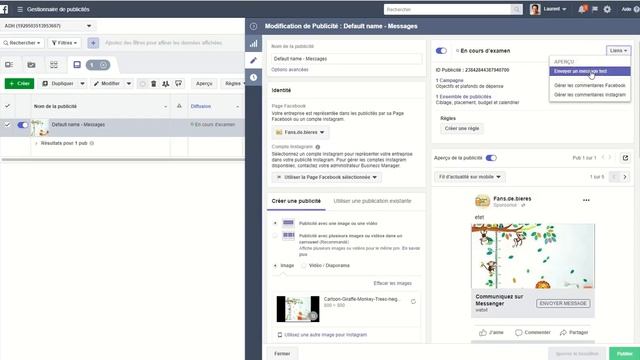640x360 pixels.
Task: Click the ENVOYER MESSAGE button in preview
Action: pyautogui.click(x=563, y=303)
